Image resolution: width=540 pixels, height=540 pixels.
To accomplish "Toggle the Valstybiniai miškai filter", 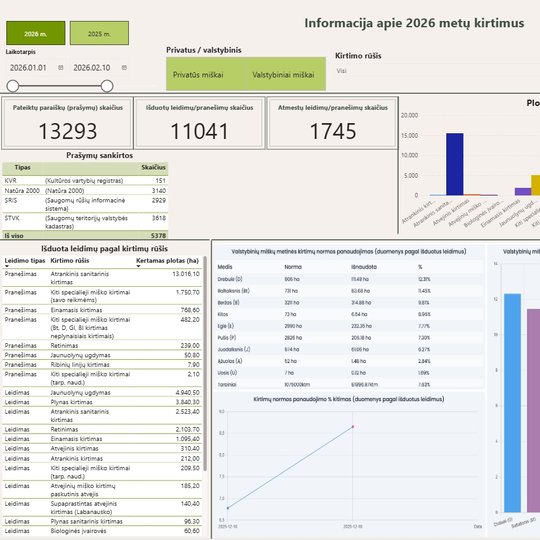I will pyautogui.click(x=283, y=75).
